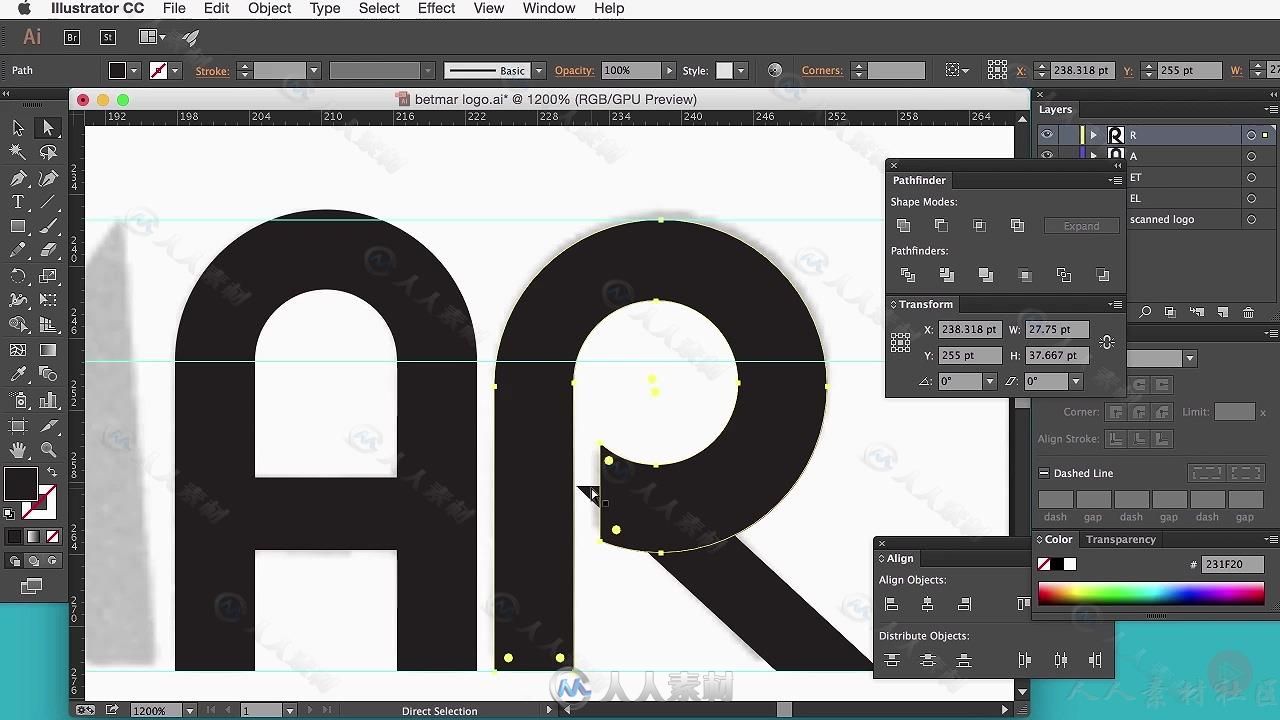Select the Artboard tool
This screenshot has width=1280, height=720.
click(18, 425)
